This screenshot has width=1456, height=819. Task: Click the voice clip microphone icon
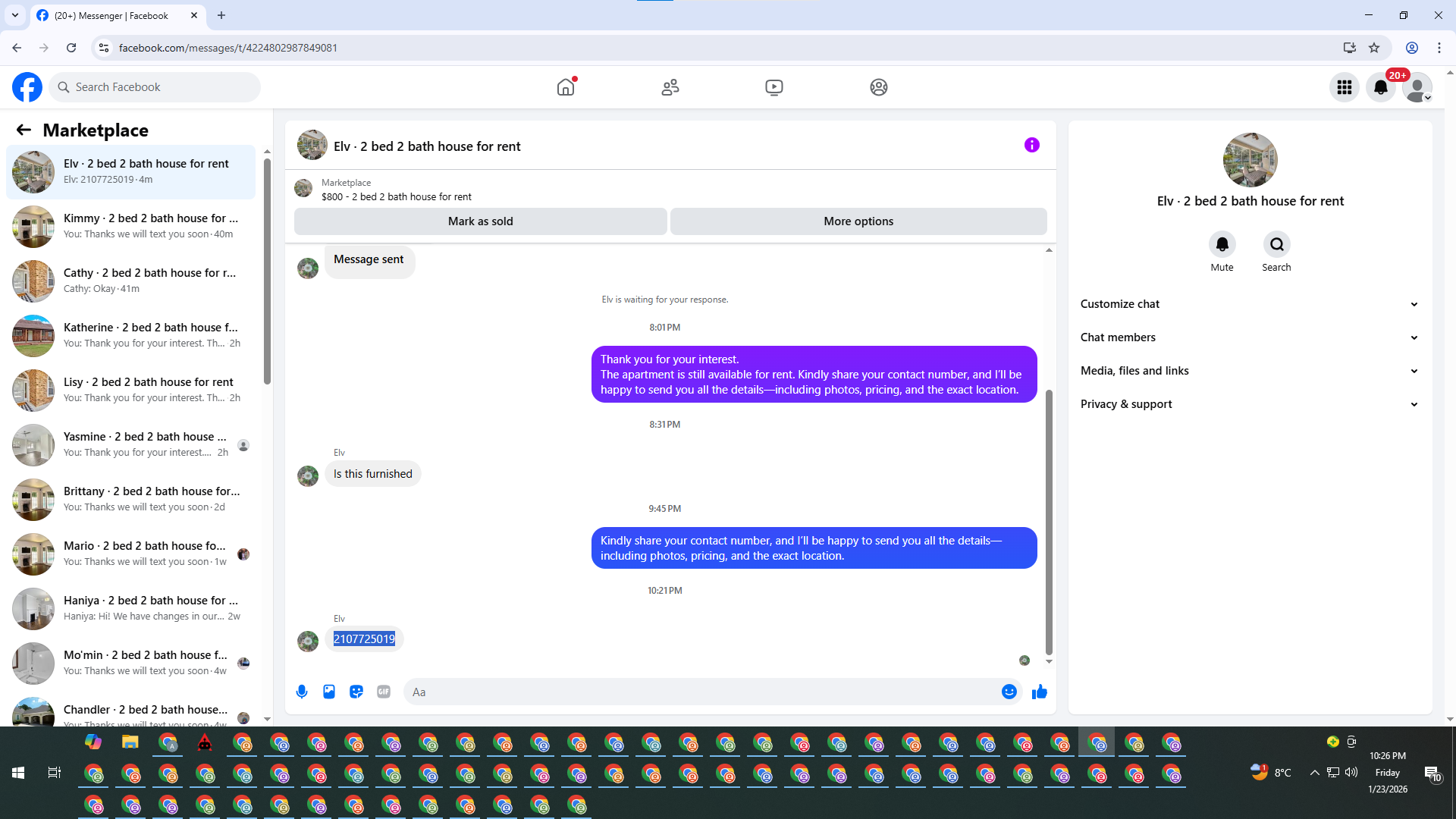point(302,692)
